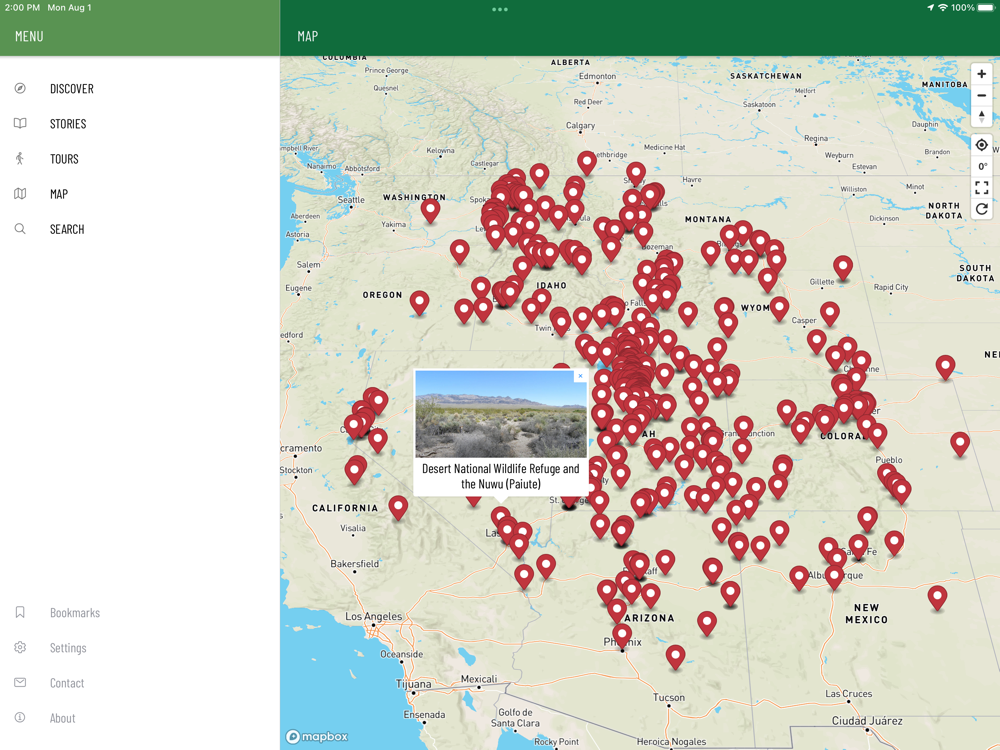Toggle fullscreen map view
Viewport: 1000px width, 750px height.
[982, 188]
